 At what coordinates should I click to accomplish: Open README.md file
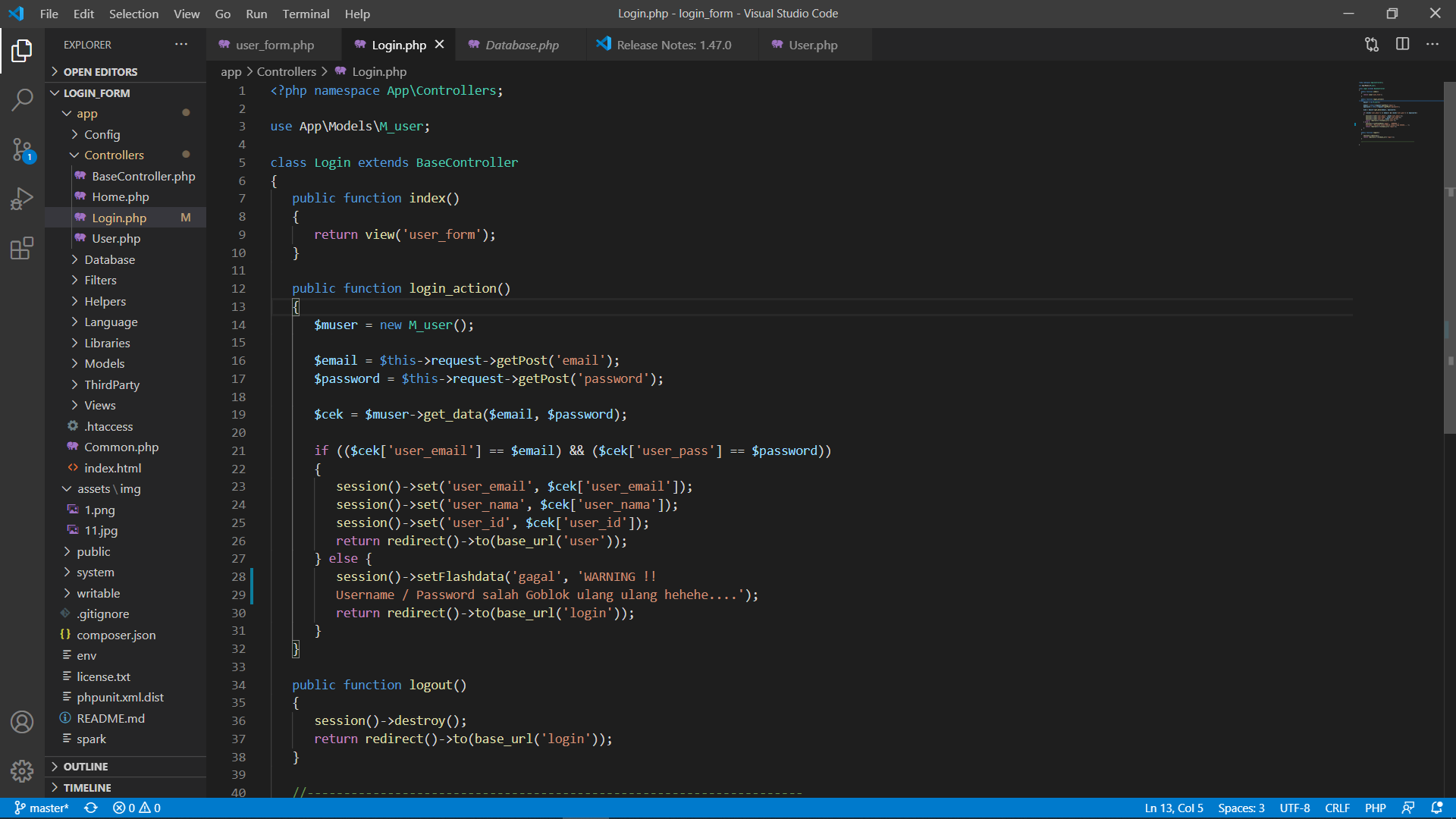(x=125, y=718)
